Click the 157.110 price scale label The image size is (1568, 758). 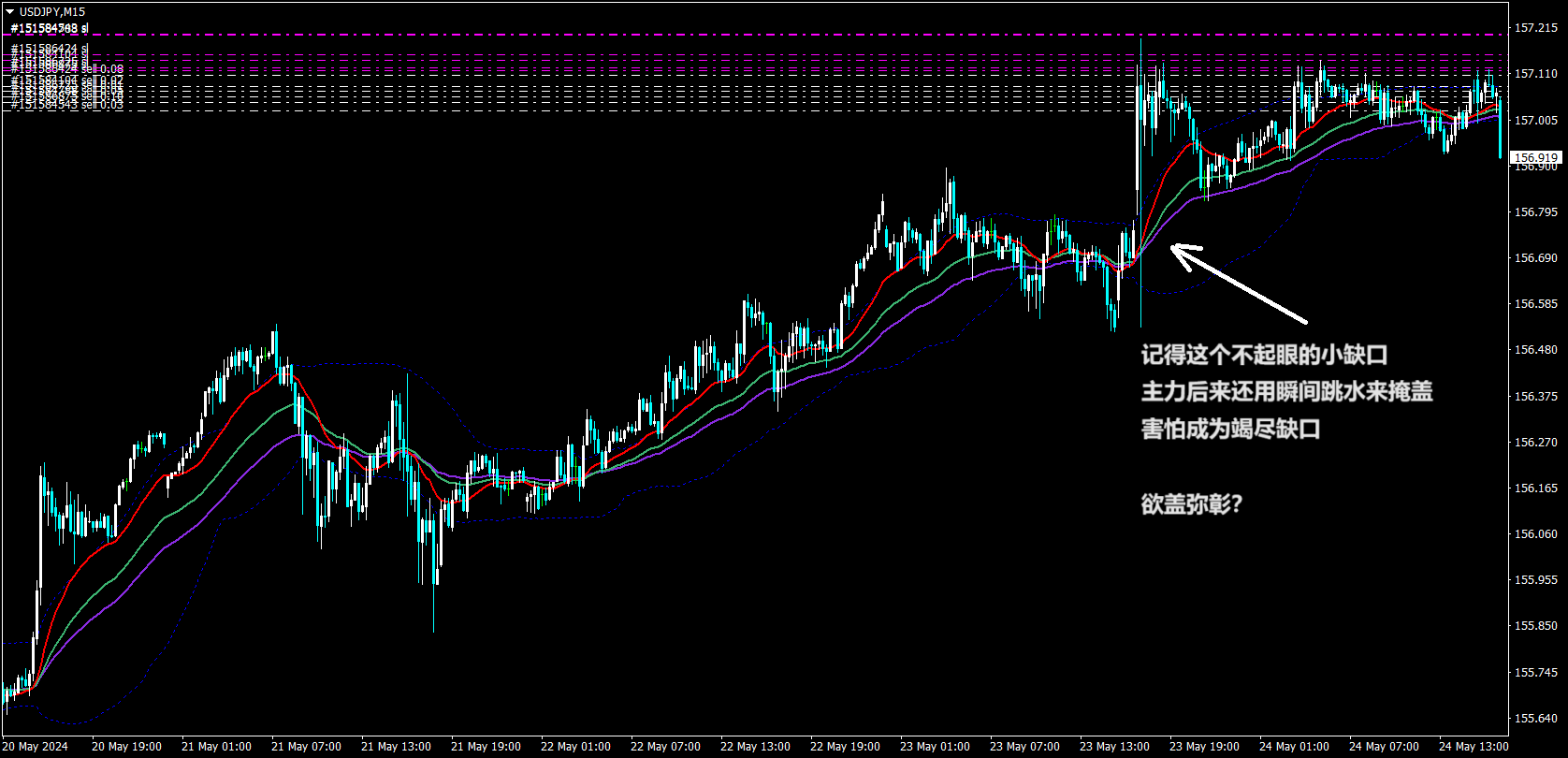tap(1534, 74)
